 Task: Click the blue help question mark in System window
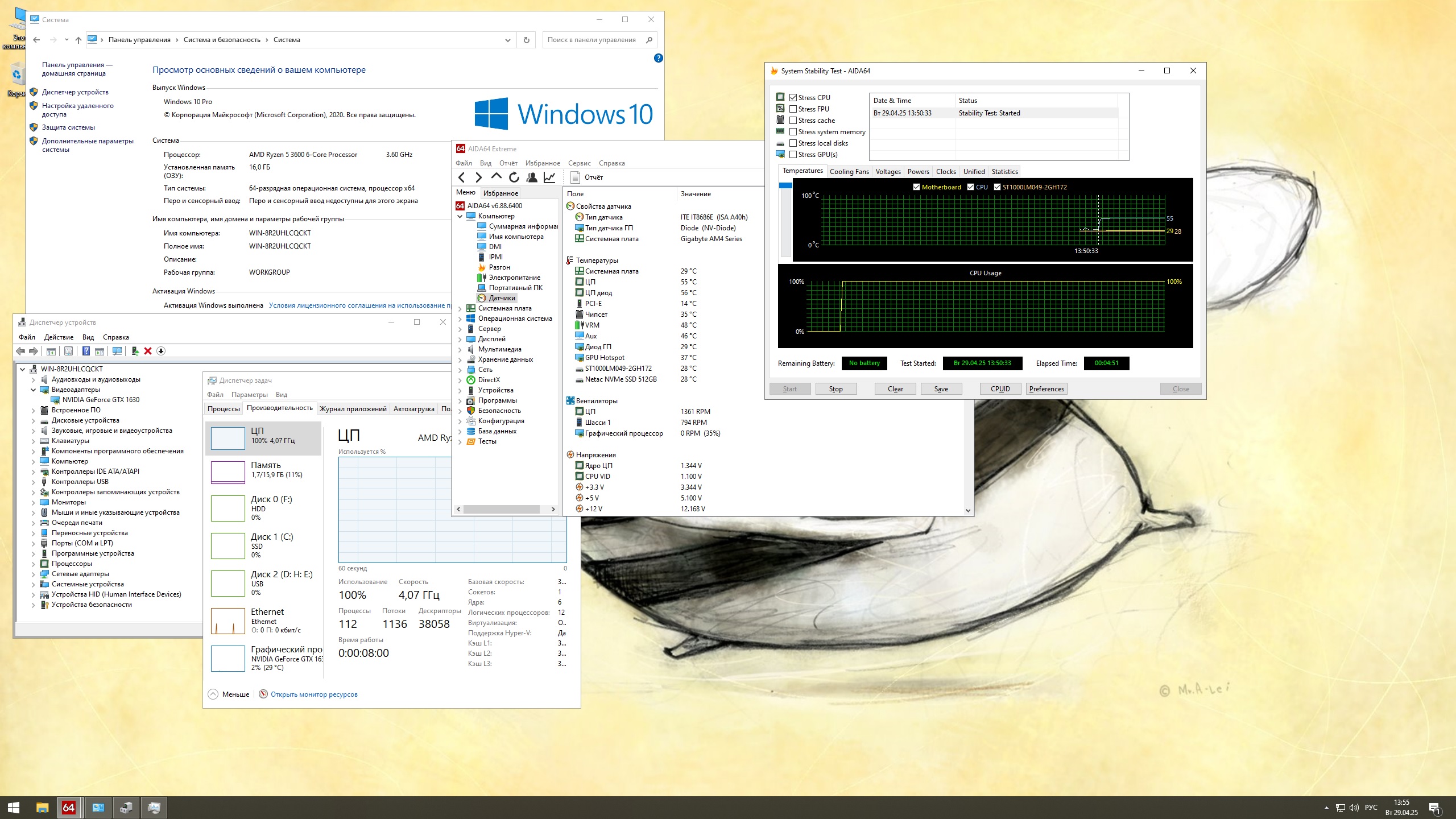658,58
